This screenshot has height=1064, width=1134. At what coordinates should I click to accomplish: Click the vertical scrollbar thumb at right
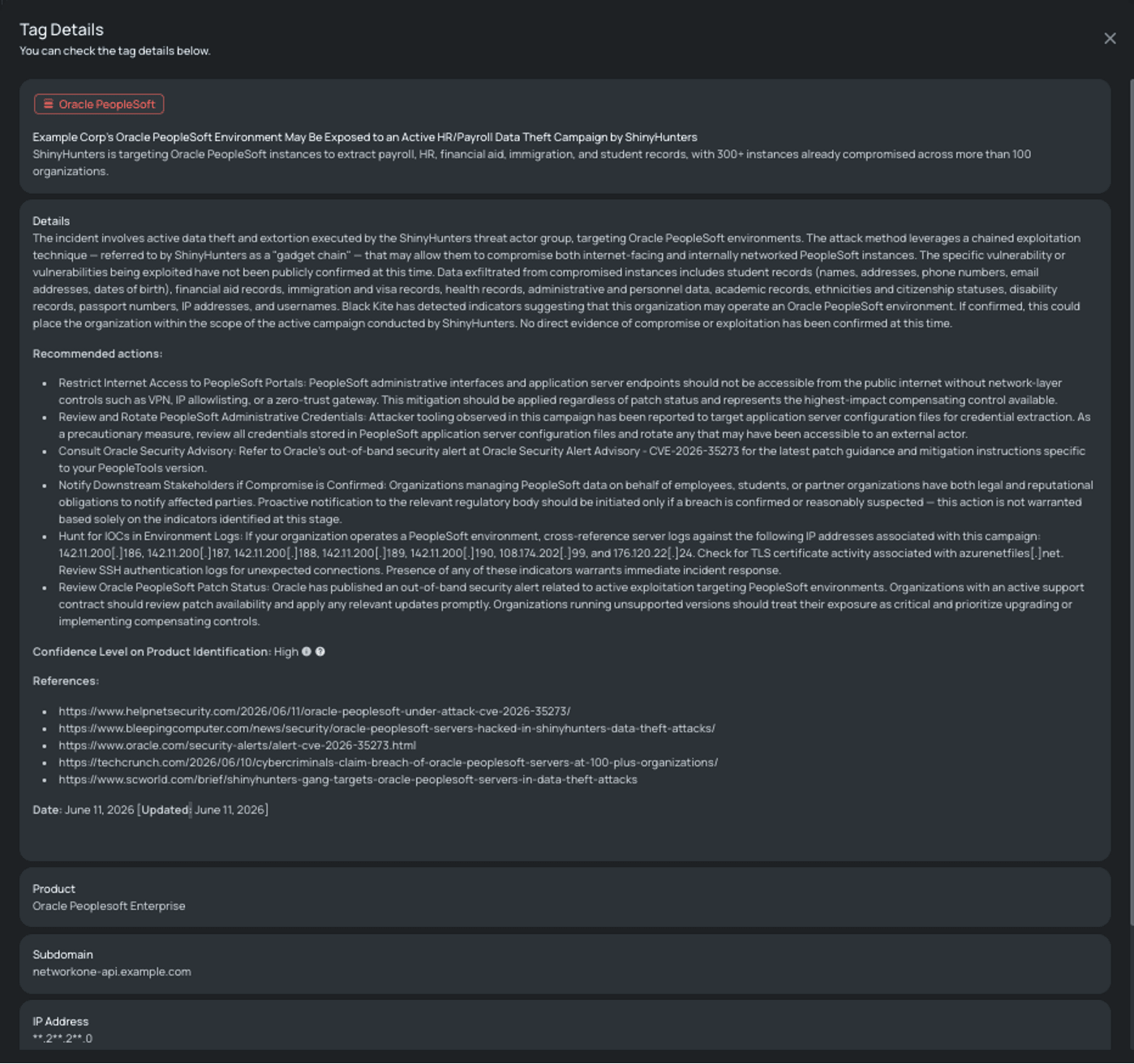point(1132,503)
